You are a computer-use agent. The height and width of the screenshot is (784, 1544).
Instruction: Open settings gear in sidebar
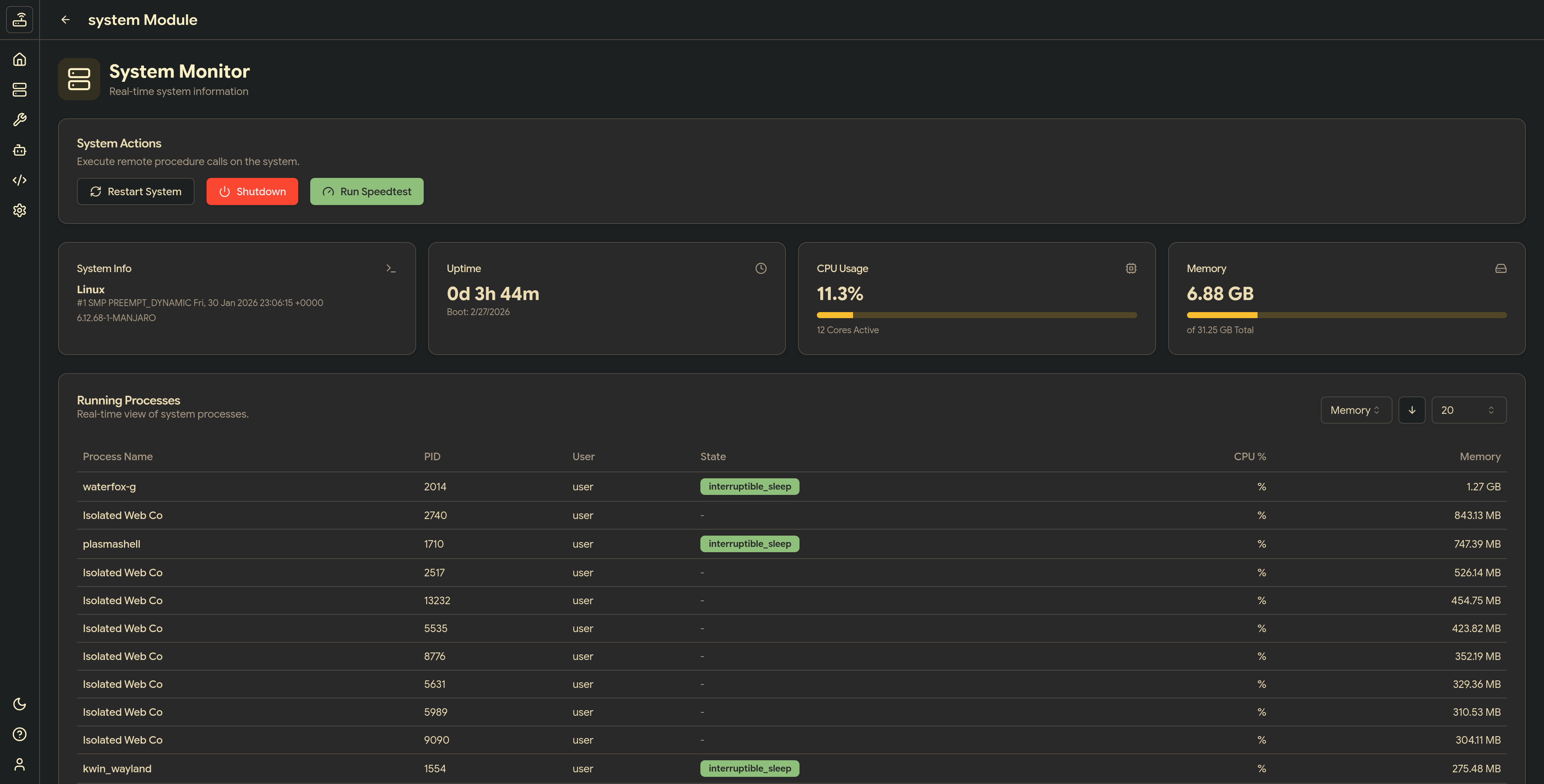[x=20, y=210]
